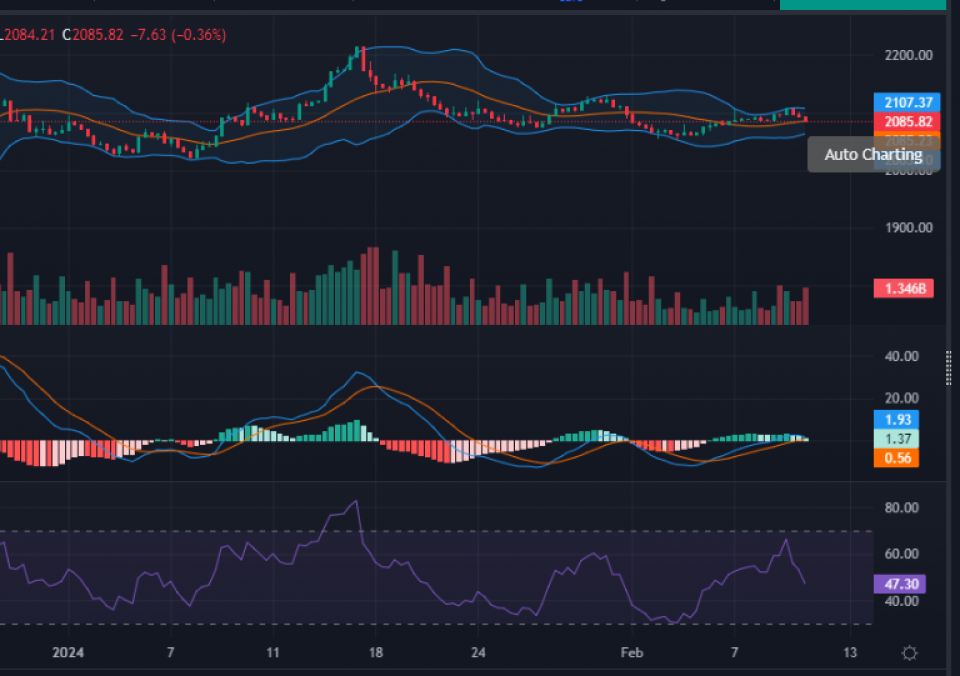Click the 2024 label on the time axis
Image resolution: width=960 pixels, height=676 pixels.
(68, 653)
